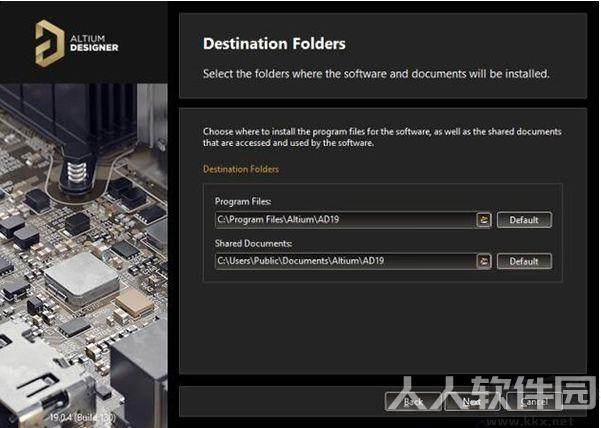This screenshot has width=601, height=428.
Task: Go to the previous step with Back
Action: [414, 402]
